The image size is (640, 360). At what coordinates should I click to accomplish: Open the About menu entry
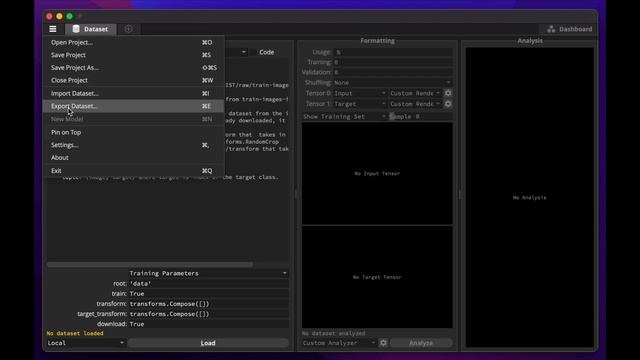click(133, 158)
